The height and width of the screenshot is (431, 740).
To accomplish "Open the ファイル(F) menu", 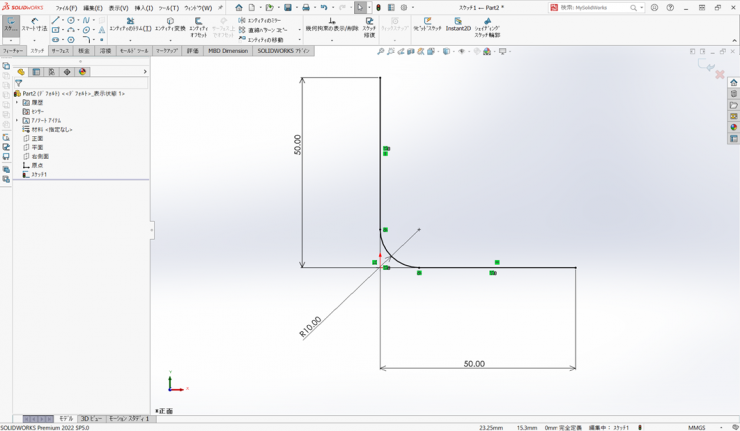I will pyautogui.click(x=66, y=8).
